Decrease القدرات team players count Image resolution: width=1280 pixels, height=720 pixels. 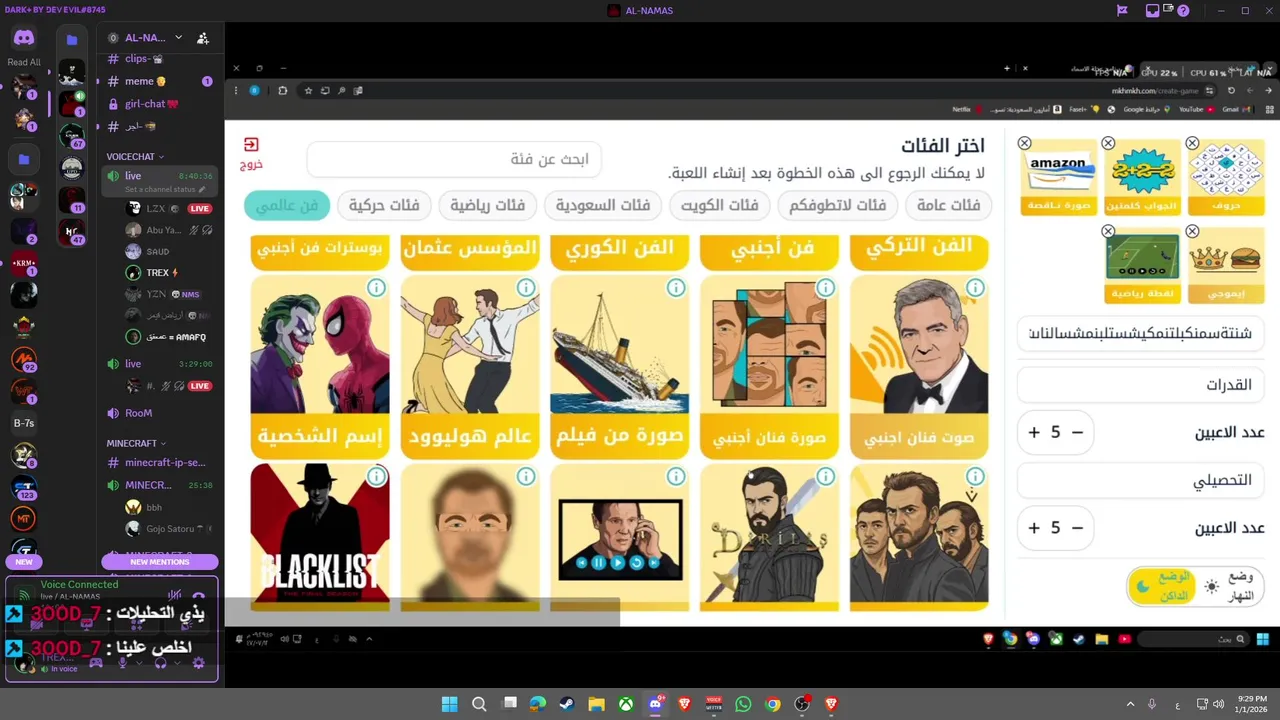(x=1077, y=432)
